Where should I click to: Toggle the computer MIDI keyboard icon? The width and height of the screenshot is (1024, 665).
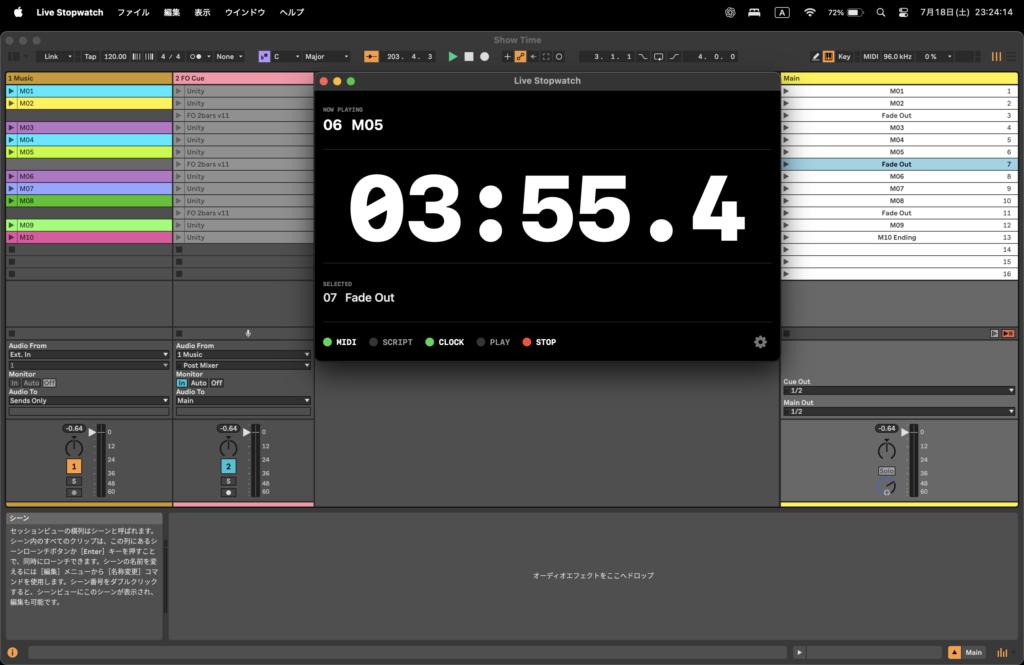point(828,57)
